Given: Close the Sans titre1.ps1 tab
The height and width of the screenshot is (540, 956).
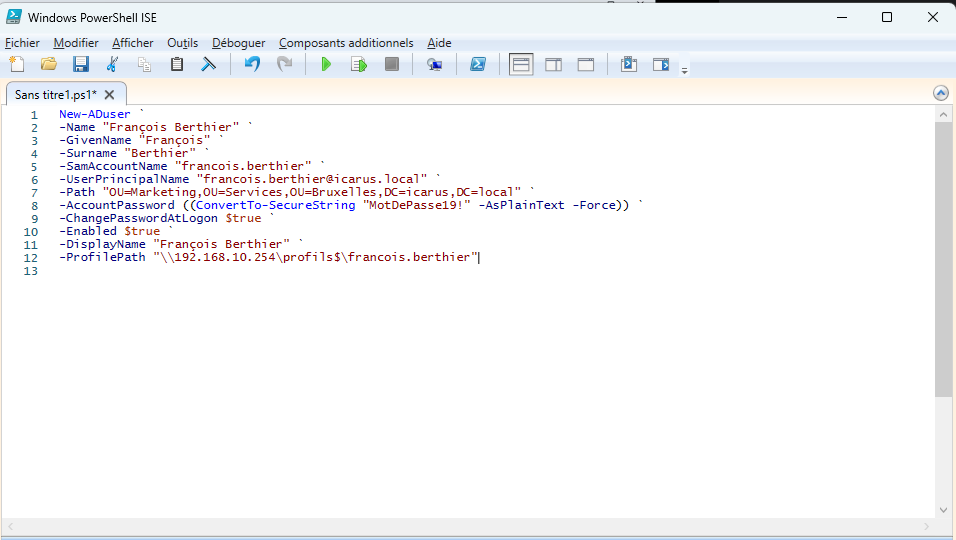Looking at the screenshot, I should pyautogui.click(x=109, y=94).
